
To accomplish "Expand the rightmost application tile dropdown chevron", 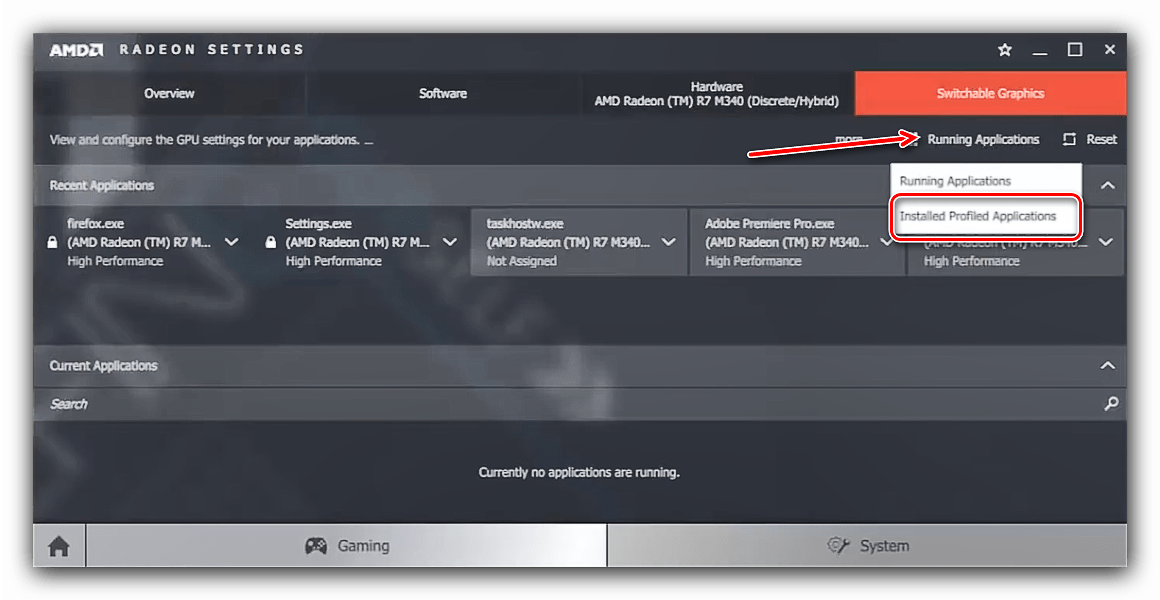I will click(x=1107, y=242).
